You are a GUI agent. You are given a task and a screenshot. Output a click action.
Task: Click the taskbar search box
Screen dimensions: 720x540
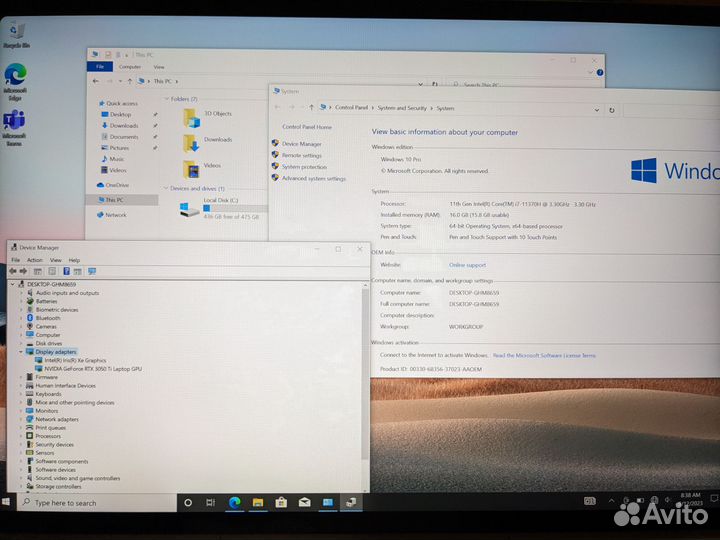pos(97,502)
